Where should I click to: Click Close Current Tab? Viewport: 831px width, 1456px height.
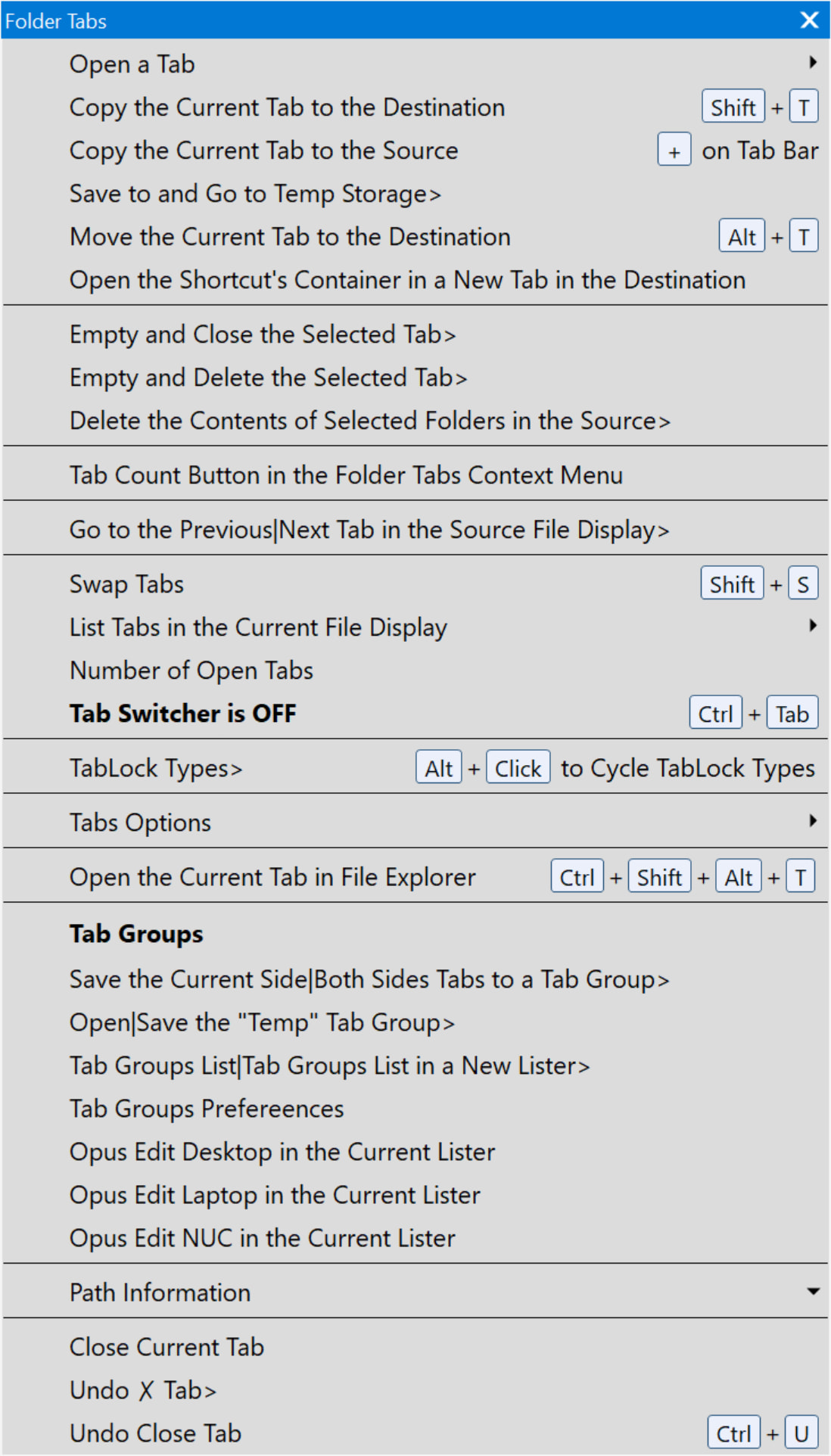coord(167,1347)
